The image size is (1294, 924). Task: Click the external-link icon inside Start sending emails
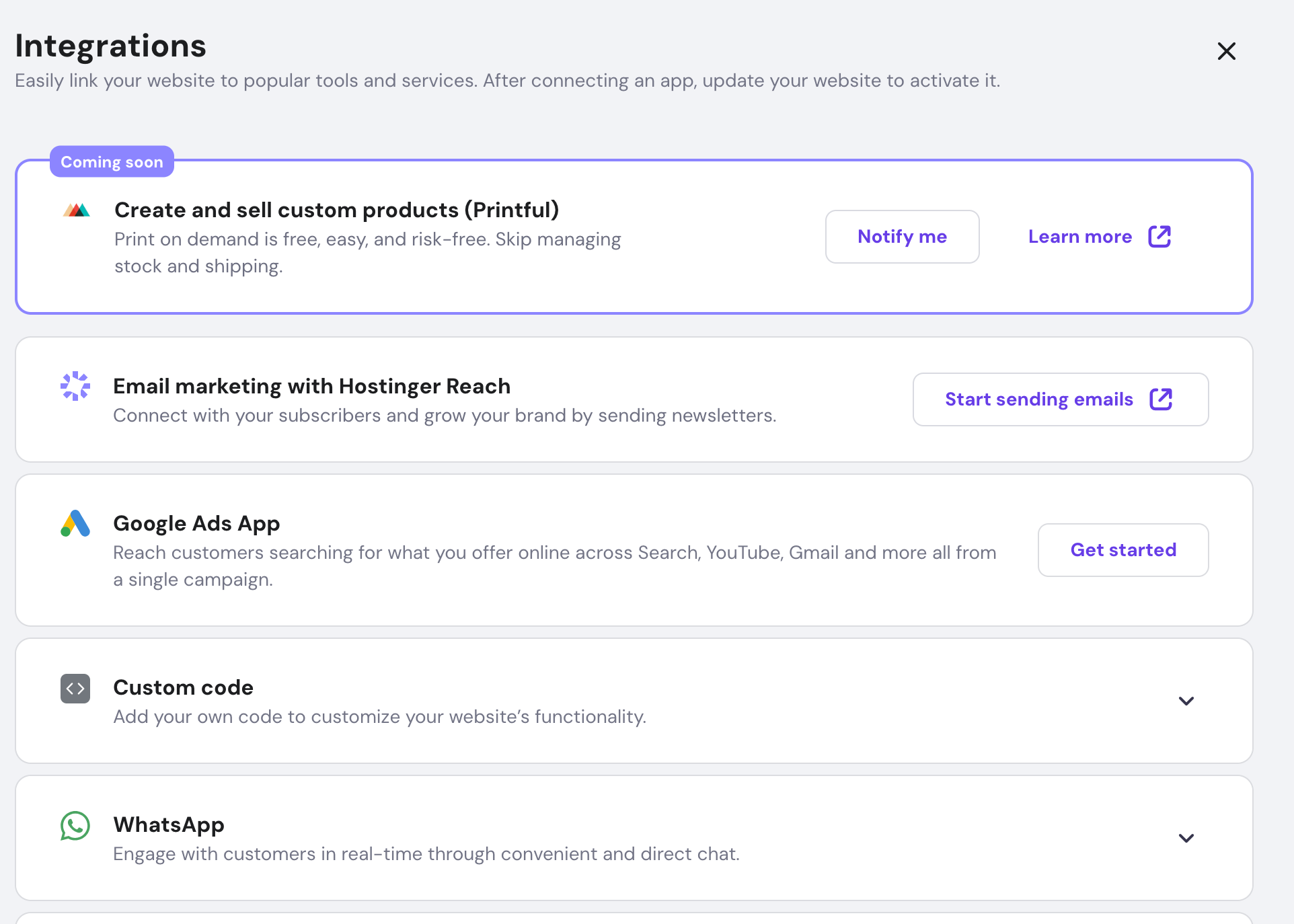[1162, 399]
